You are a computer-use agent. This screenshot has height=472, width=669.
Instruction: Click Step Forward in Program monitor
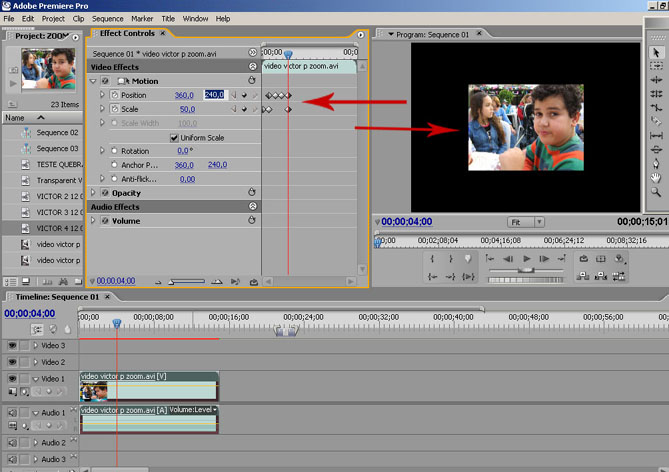pos(546,258)
